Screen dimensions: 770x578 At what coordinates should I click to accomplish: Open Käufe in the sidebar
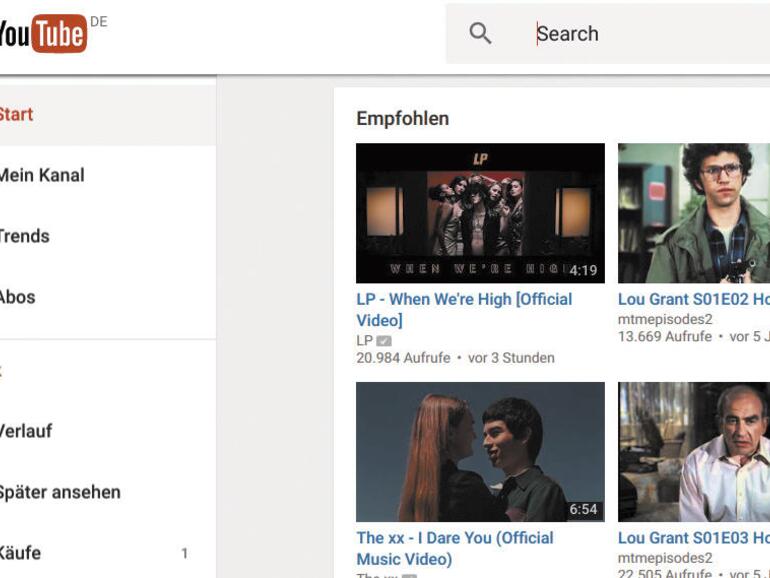pyautogui.click(x=108, y=553)
